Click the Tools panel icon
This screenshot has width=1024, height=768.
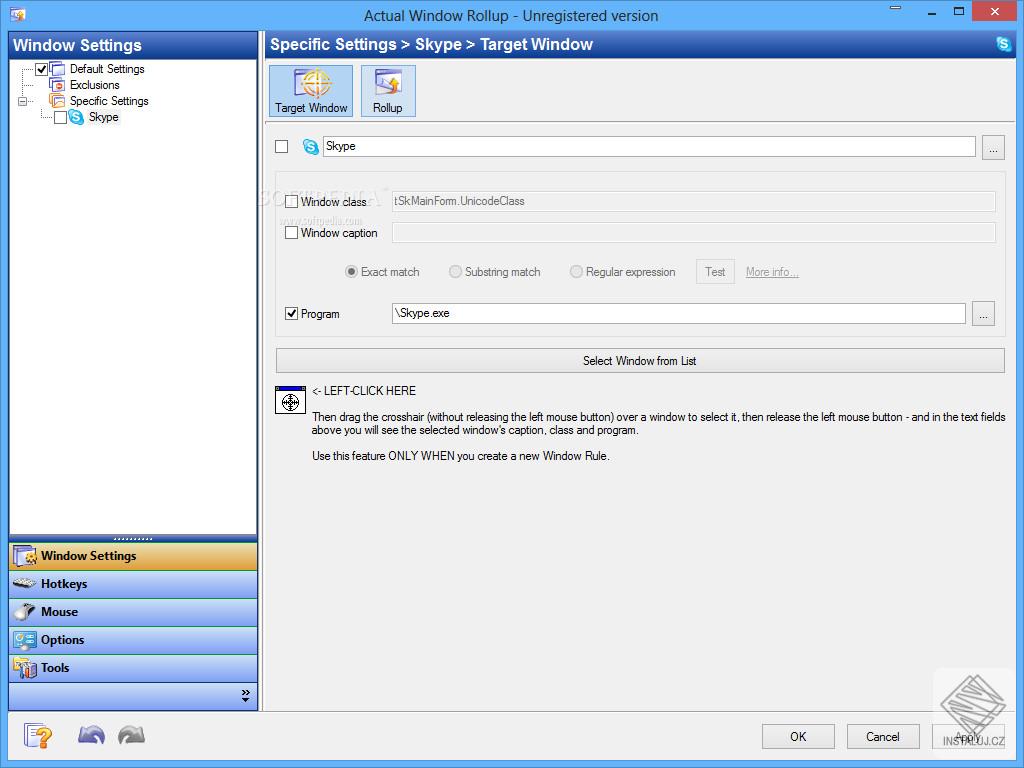click(25, 668)
